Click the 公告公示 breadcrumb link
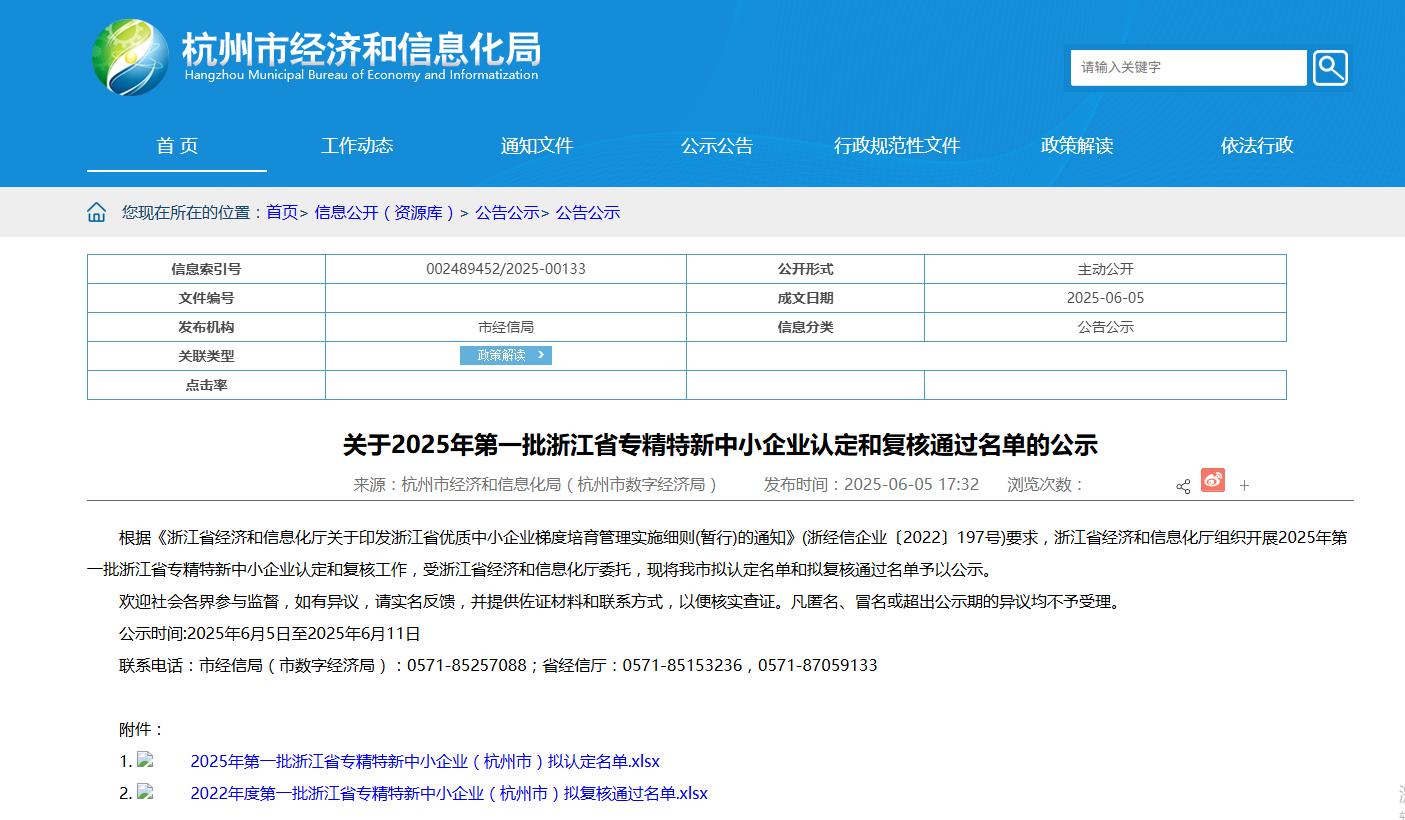Screen dimensions: 1405x820 (508, 212)
